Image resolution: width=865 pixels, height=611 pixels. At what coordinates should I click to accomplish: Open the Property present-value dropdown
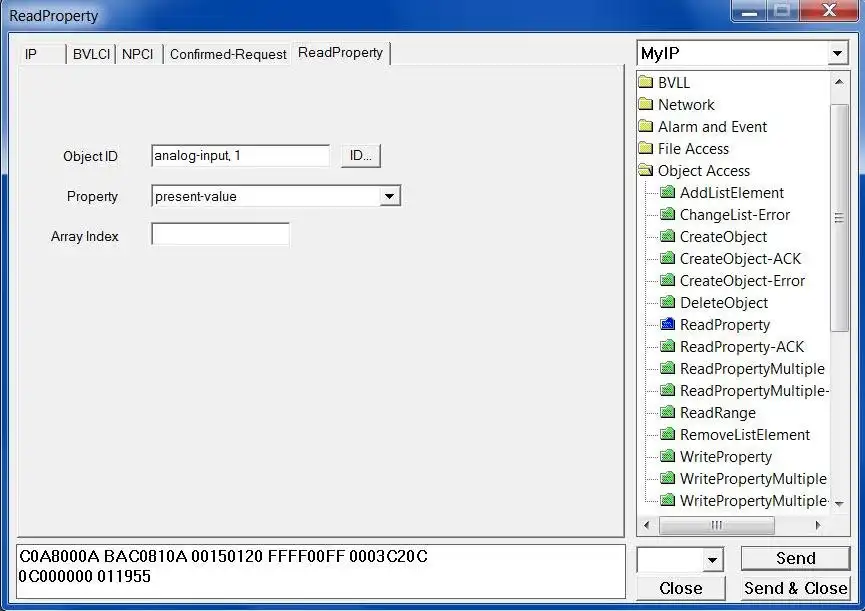tap(389, 196)
